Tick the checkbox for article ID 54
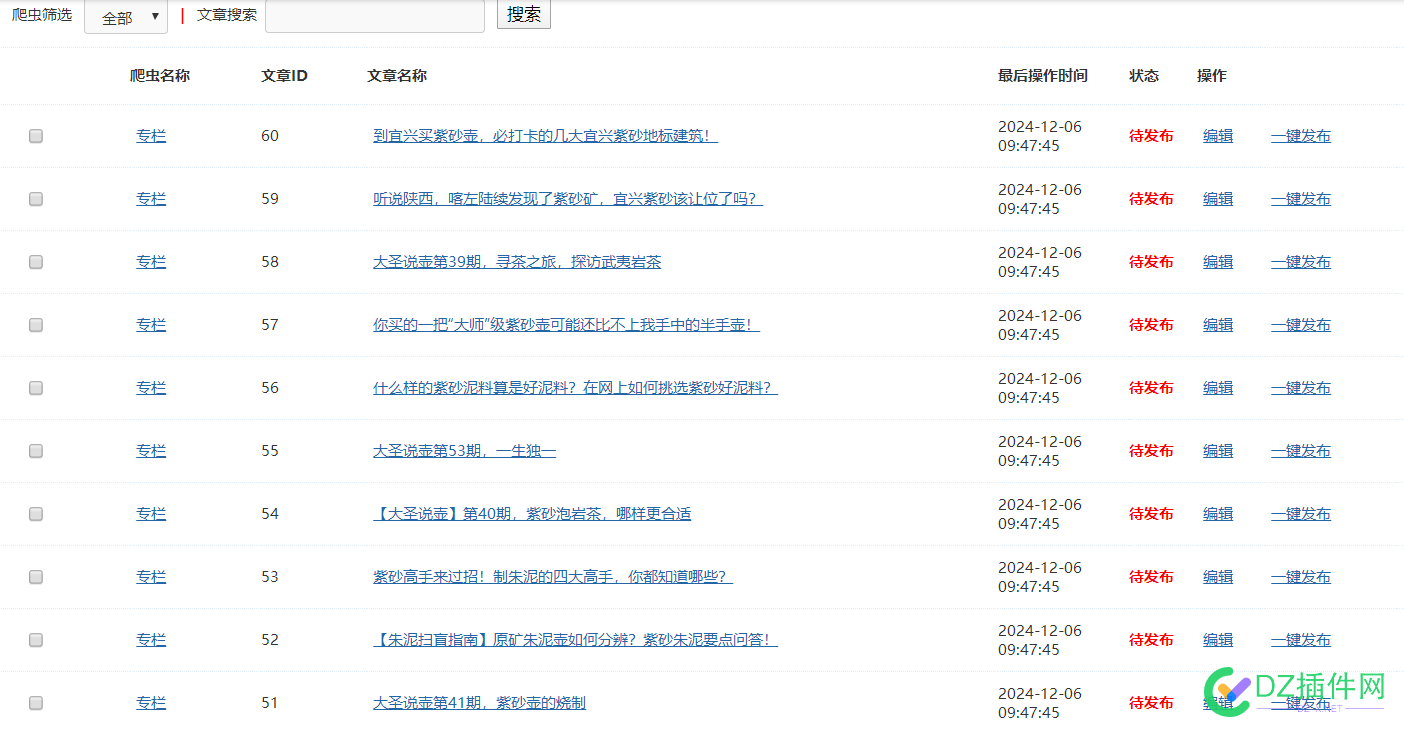 36,514
